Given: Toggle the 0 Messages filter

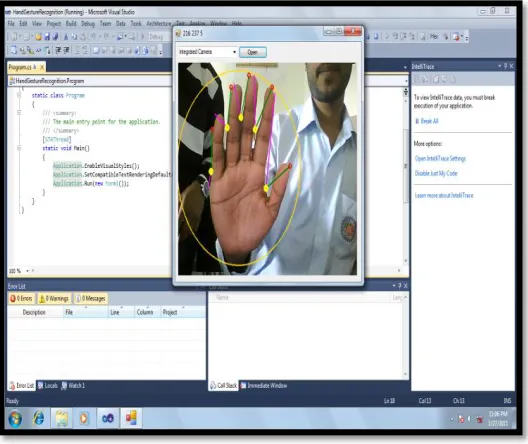Looking at the screenshot, I should (90, 299).
